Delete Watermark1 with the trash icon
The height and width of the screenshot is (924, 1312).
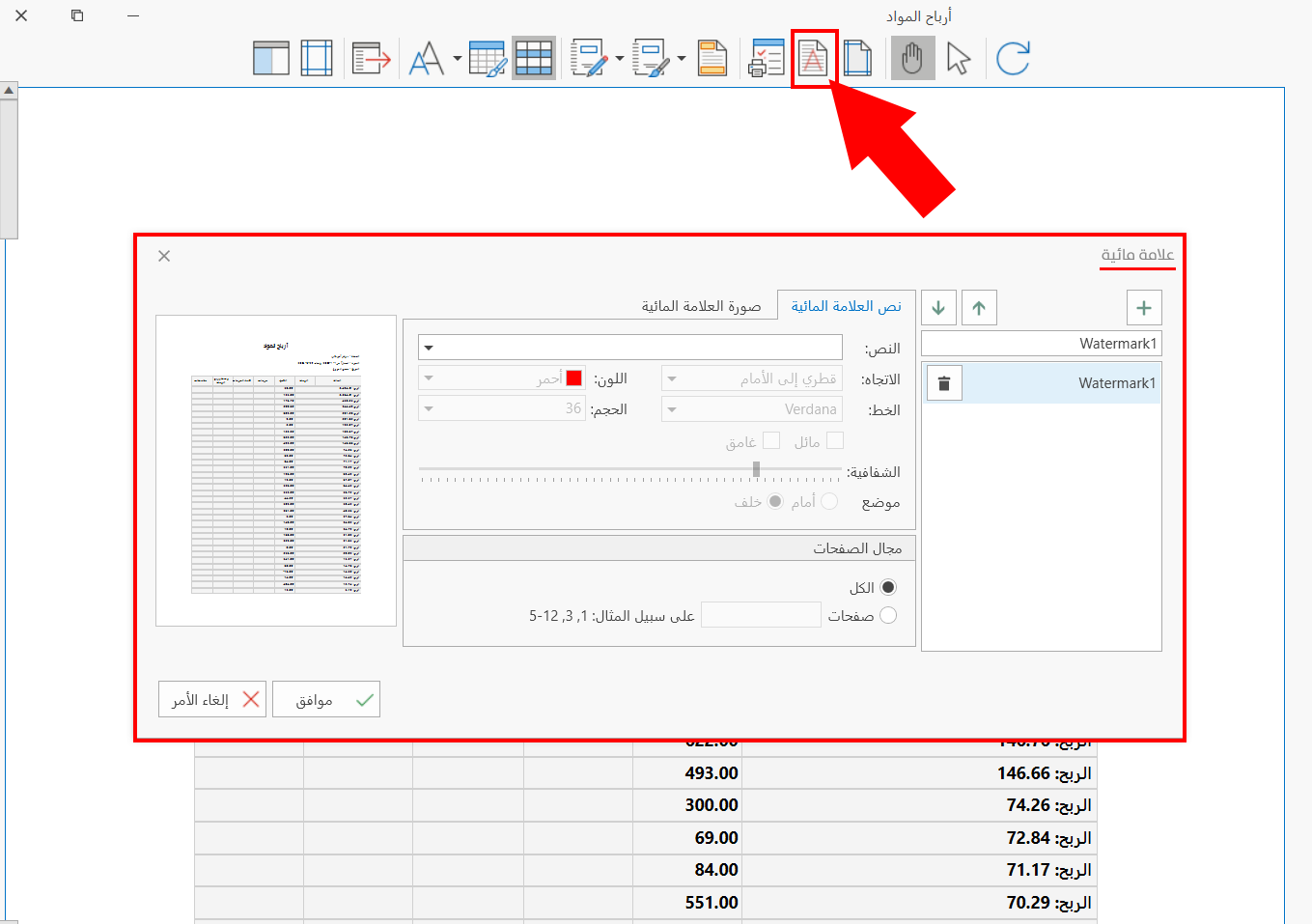tap(944, 383)
